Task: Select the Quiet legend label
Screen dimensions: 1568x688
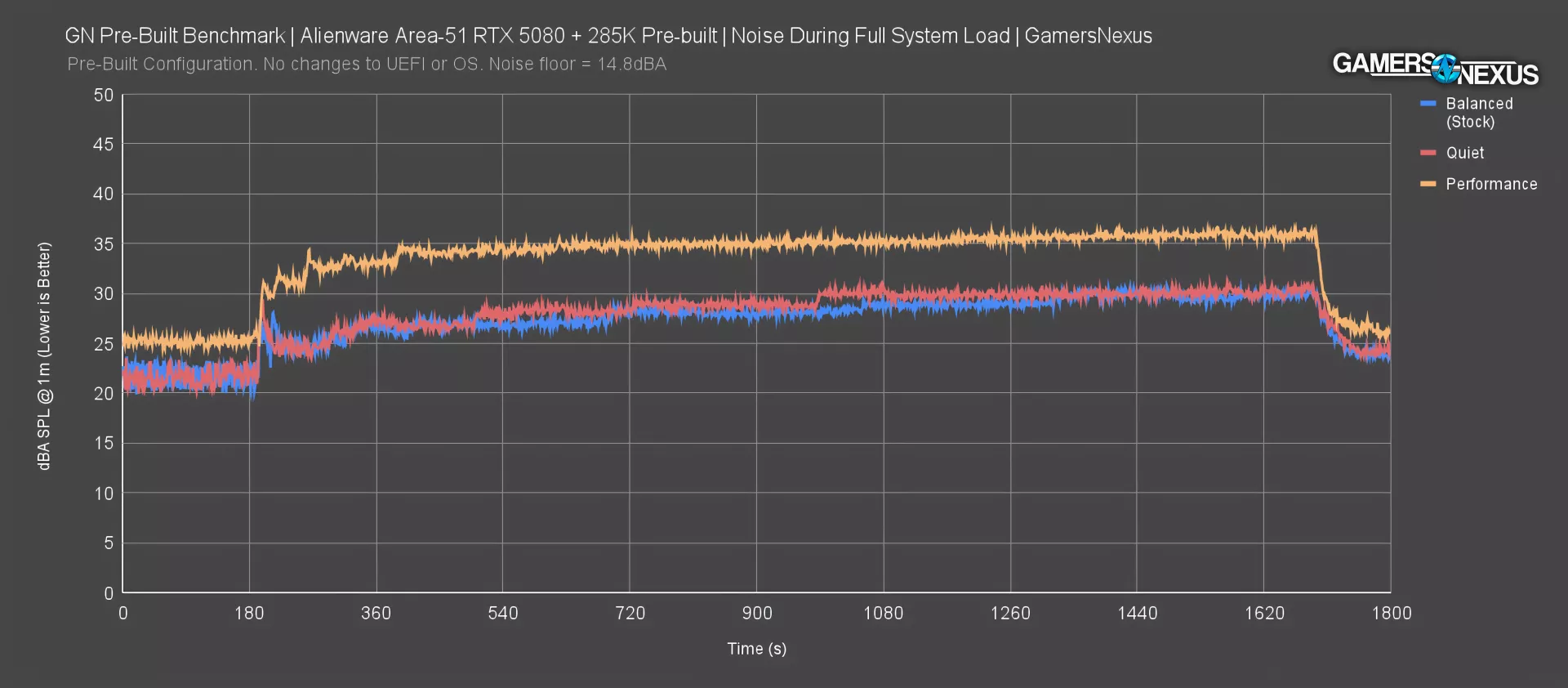Action: coord(1464,153)
